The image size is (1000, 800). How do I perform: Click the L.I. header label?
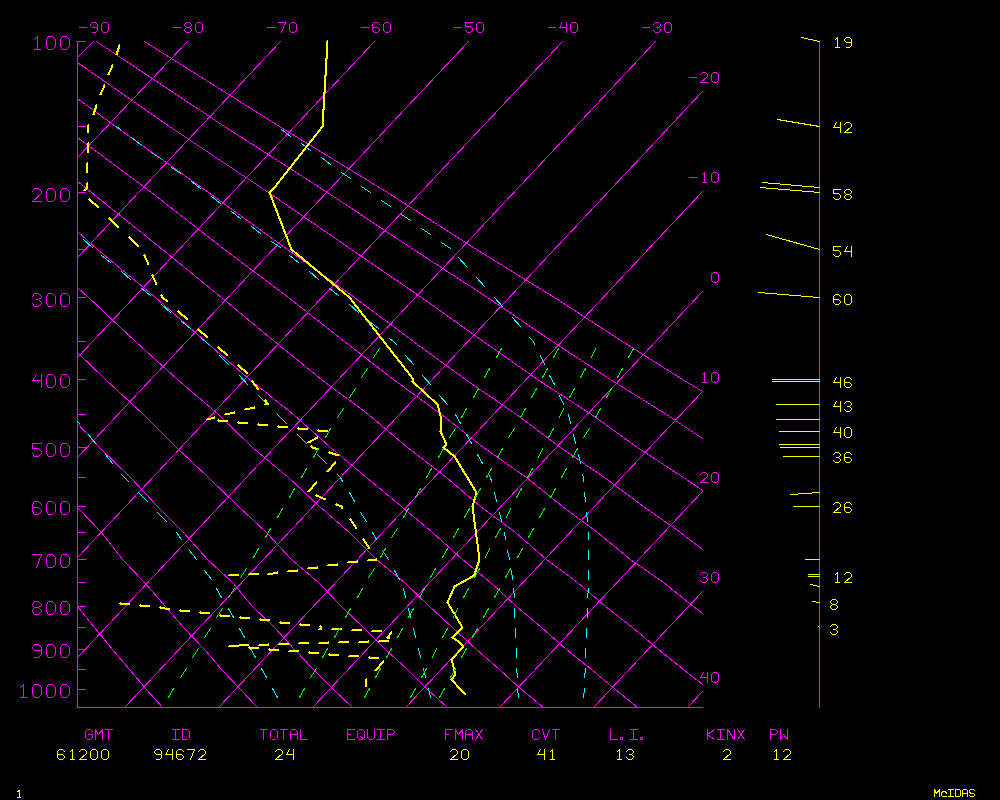click(x=627, y=735)
